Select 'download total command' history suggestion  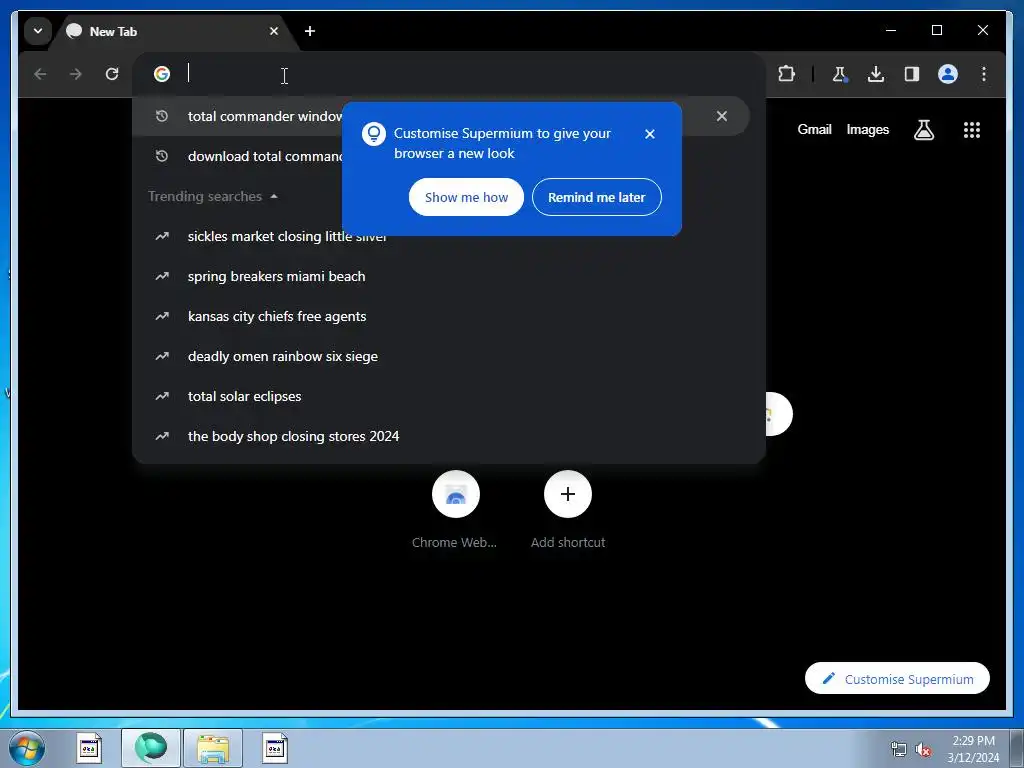[441, 156]
